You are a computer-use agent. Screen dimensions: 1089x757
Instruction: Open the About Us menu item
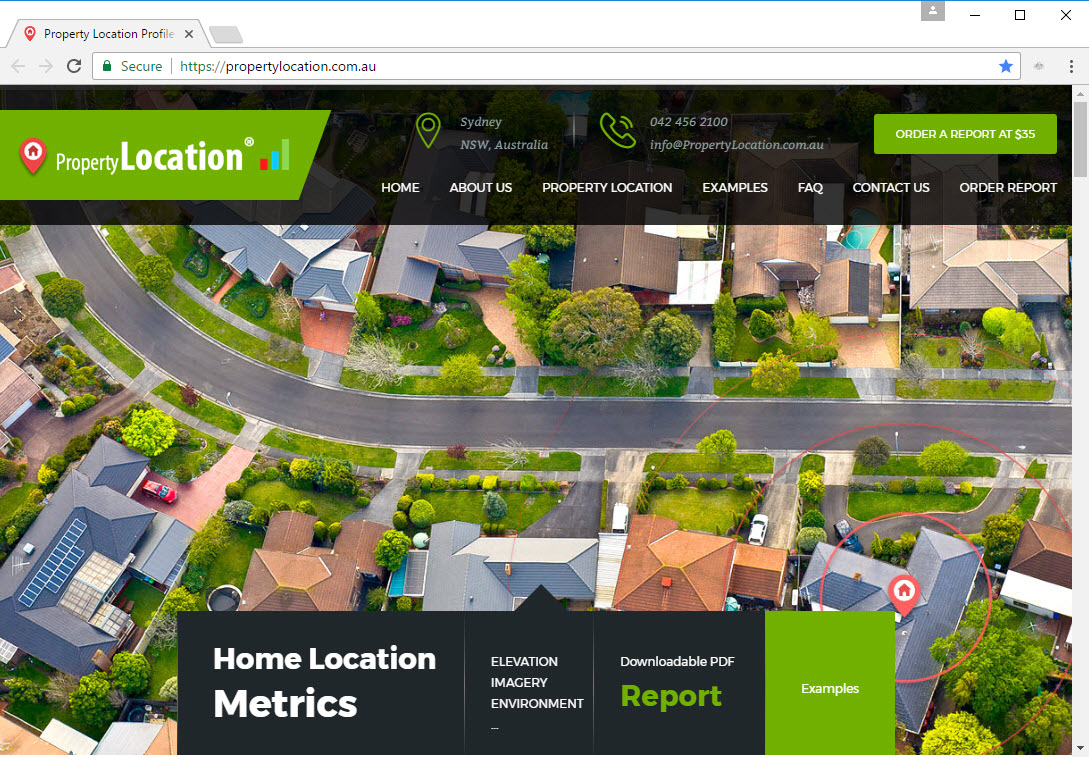480,187
